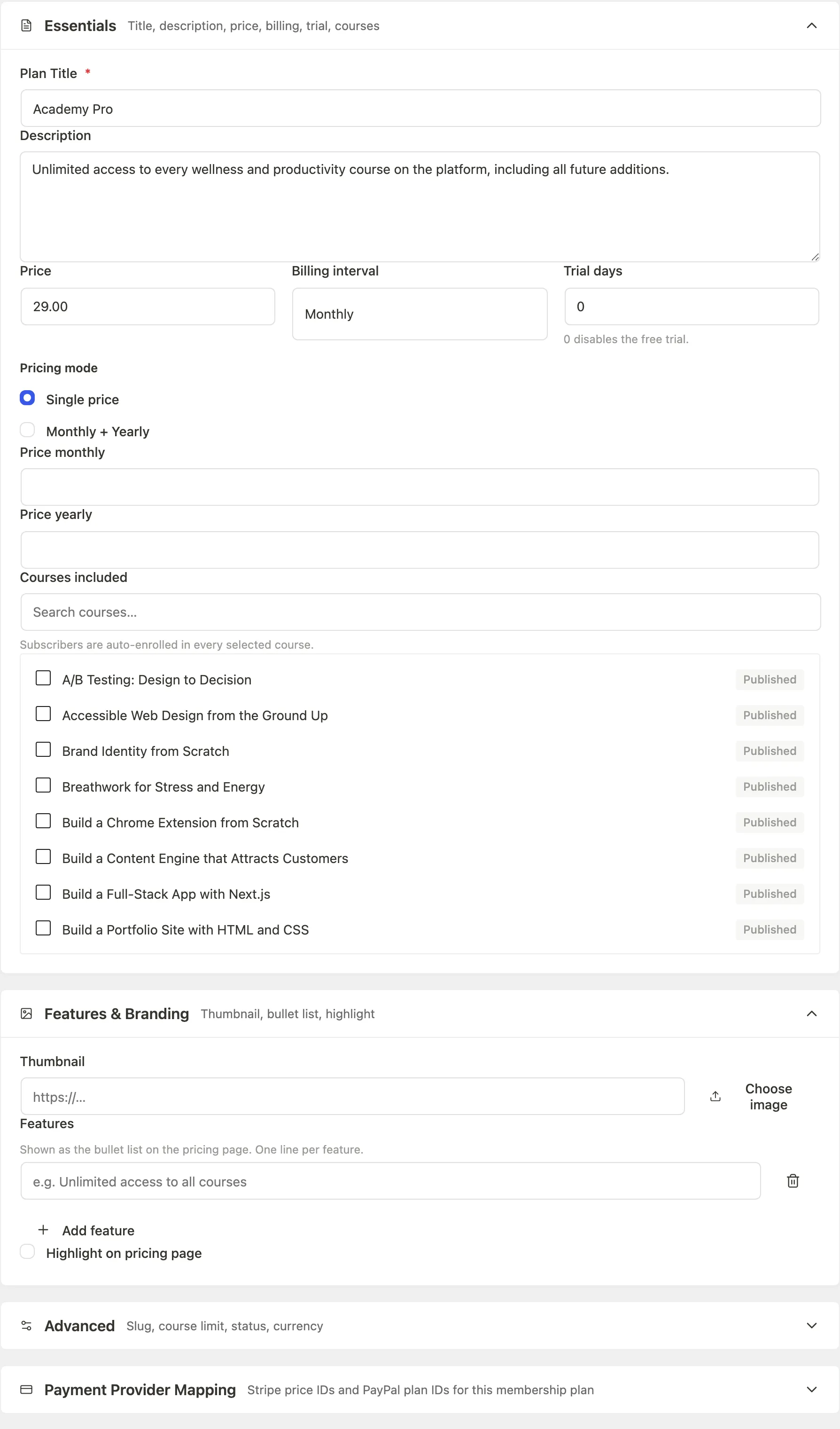
Task: Enable Highlight on pricing page
Action: pos(27,1251)
